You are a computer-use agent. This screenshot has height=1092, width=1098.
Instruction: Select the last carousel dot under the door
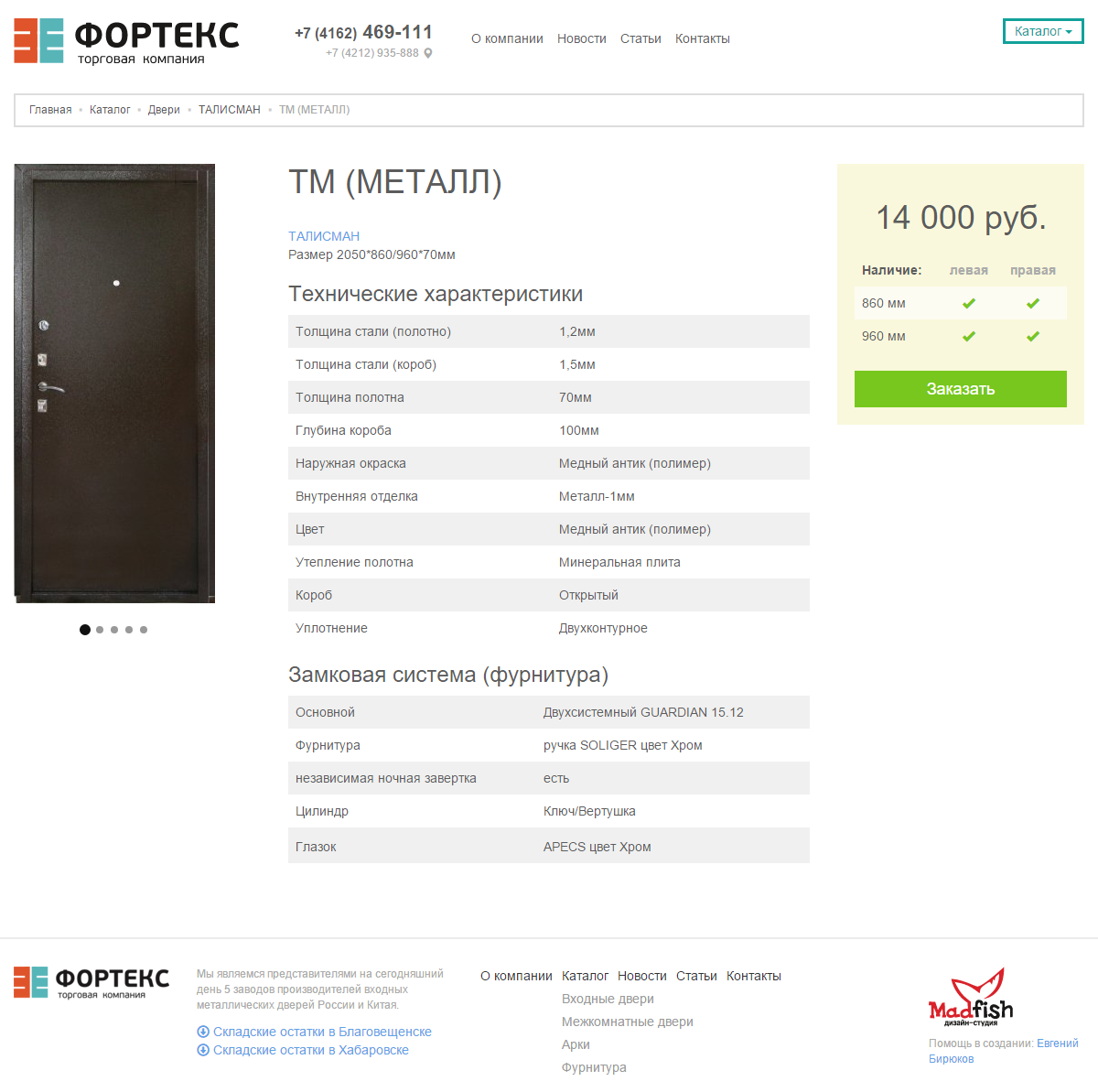click(x=144, y=630)
